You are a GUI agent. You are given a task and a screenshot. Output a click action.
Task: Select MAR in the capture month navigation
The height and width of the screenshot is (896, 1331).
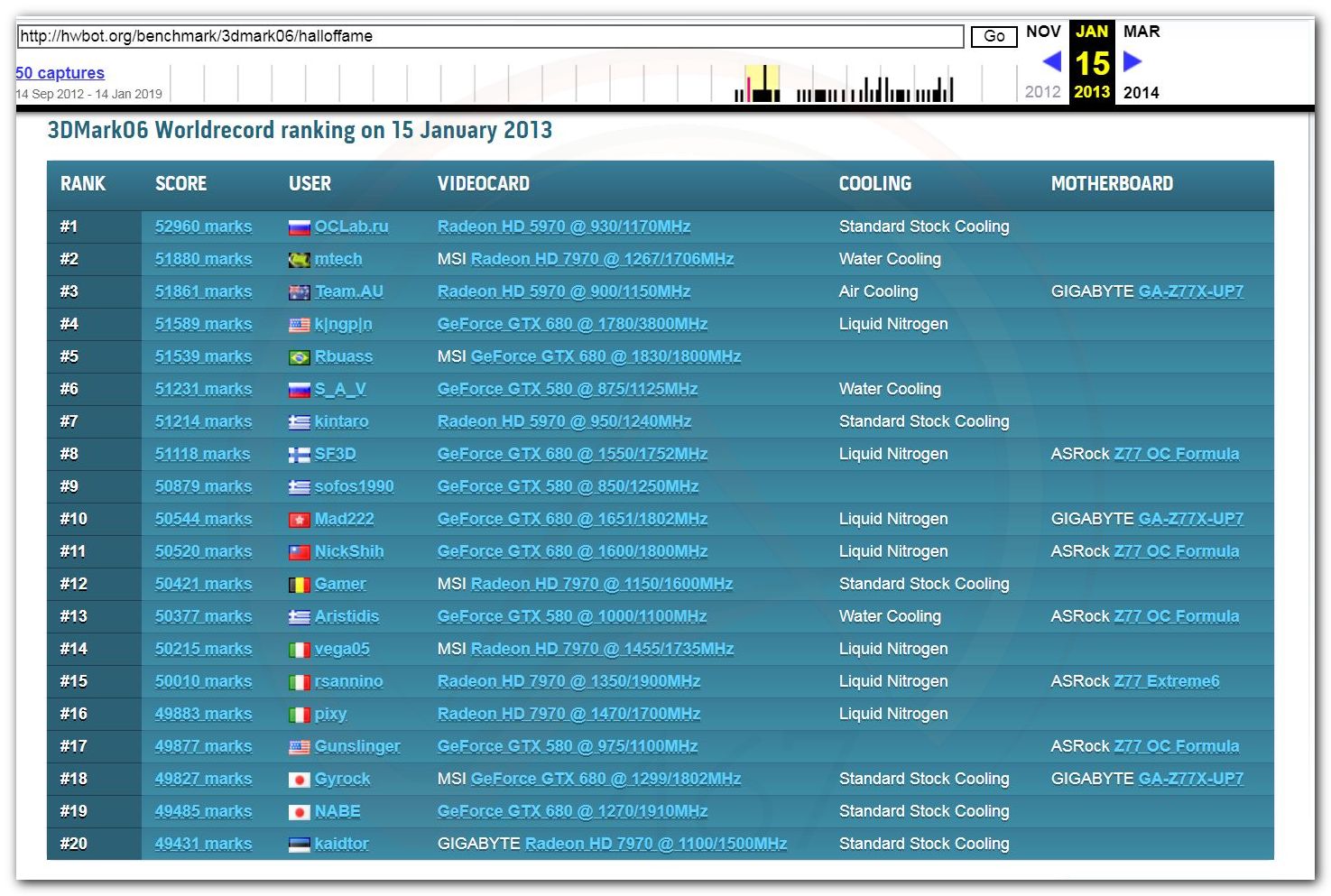coord(1142,32)
